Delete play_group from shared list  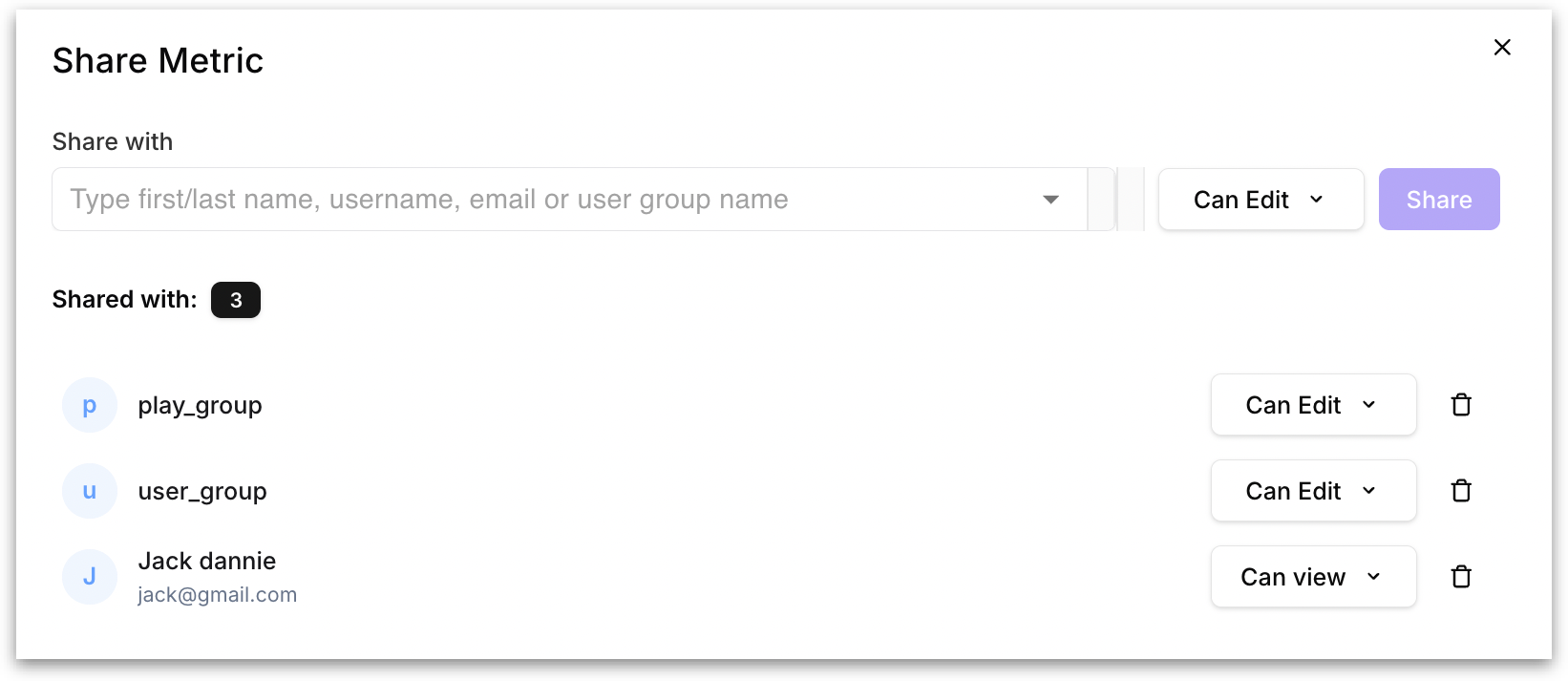pyautogui.click(x=1461, y=405)
